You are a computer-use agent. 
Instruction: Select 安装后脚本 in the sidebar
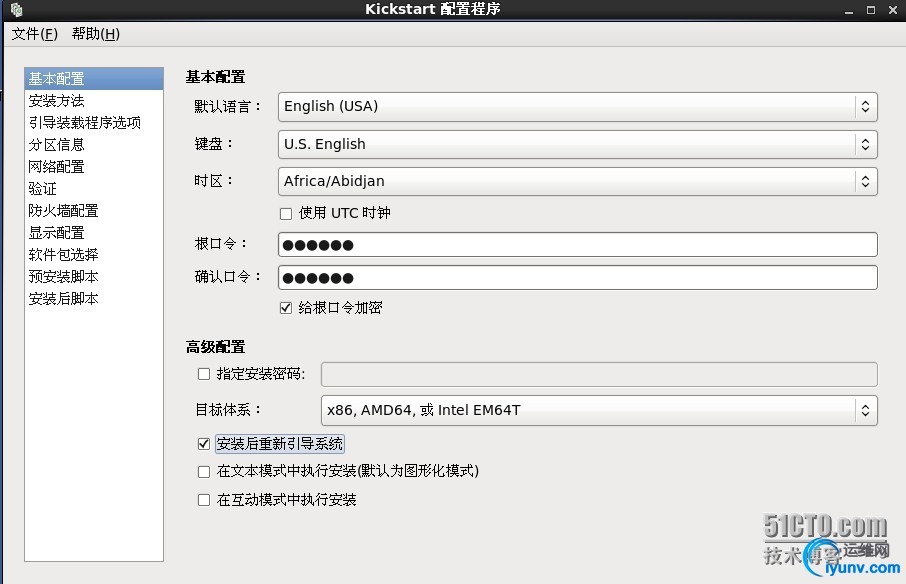(94, 298)
